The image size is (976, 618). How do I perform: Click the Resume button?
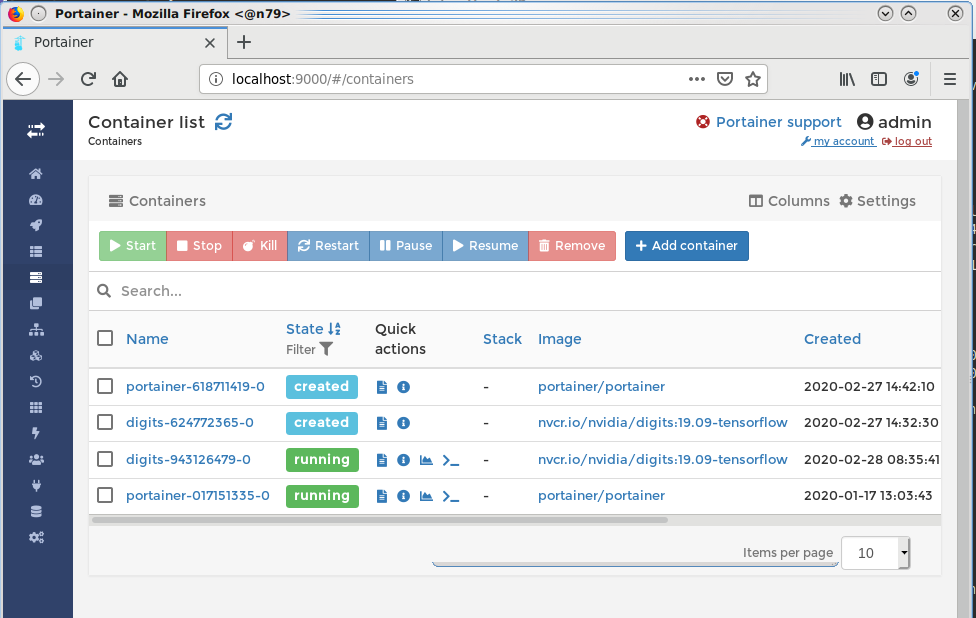click(486, 246)
